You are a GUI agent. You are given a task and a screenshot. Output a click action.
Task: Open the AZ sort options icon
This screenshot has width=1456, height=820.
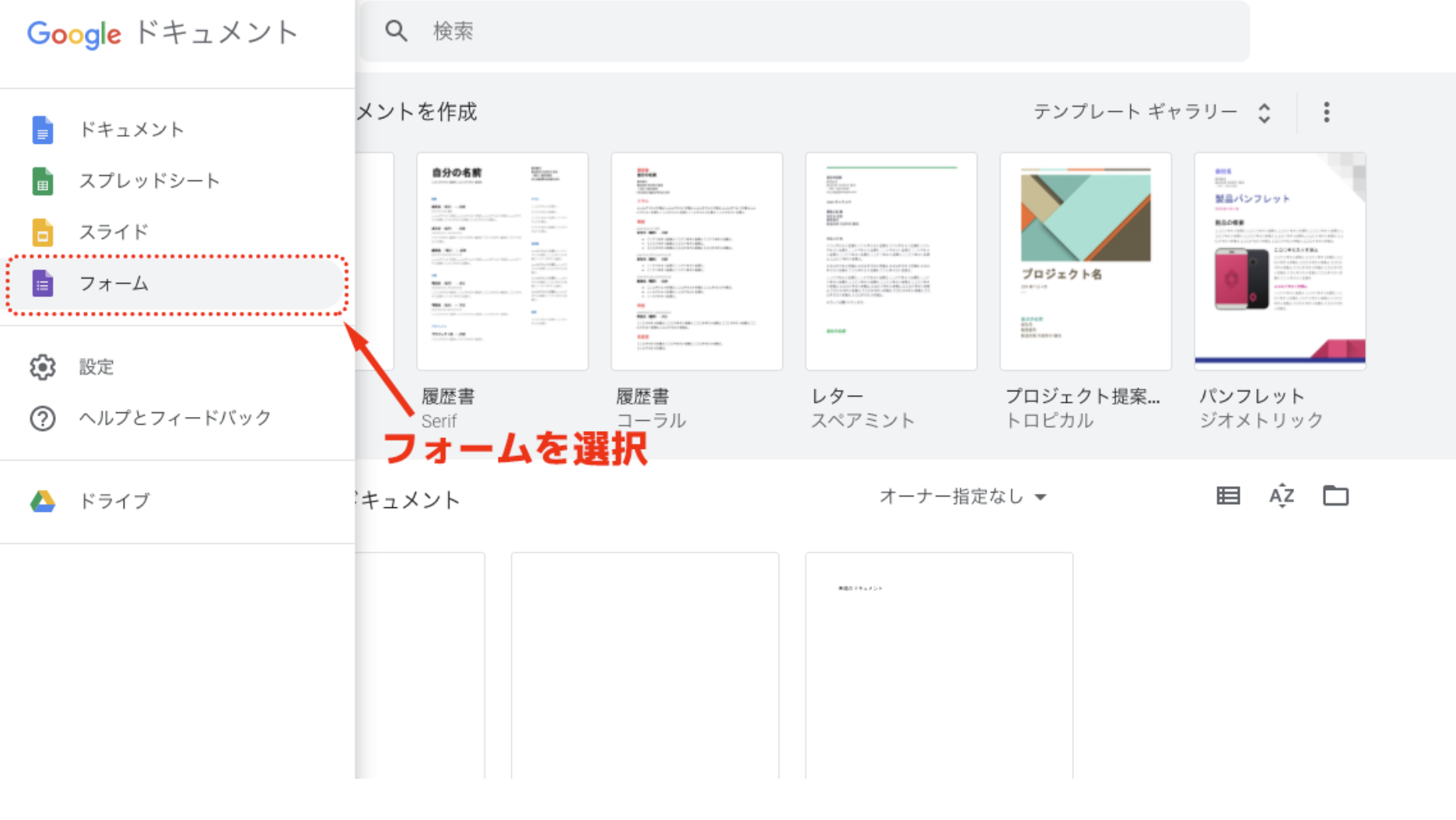1282,496
